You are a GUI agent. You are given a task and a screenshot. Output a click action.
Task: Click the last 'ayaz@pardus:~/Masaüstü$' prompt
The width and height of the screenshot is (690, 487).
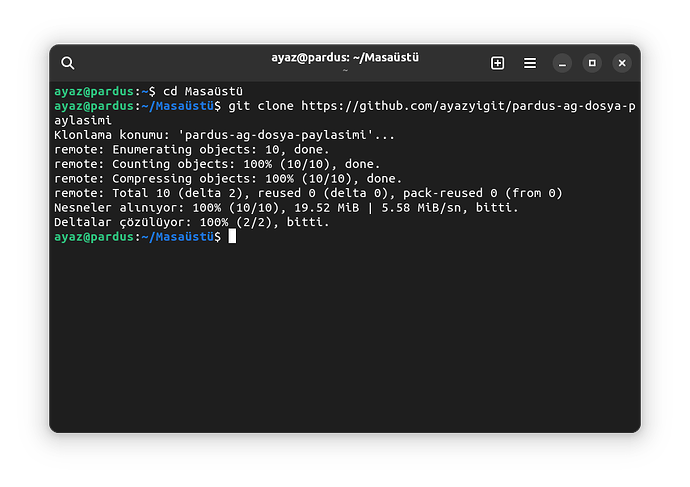click(137, 236)
